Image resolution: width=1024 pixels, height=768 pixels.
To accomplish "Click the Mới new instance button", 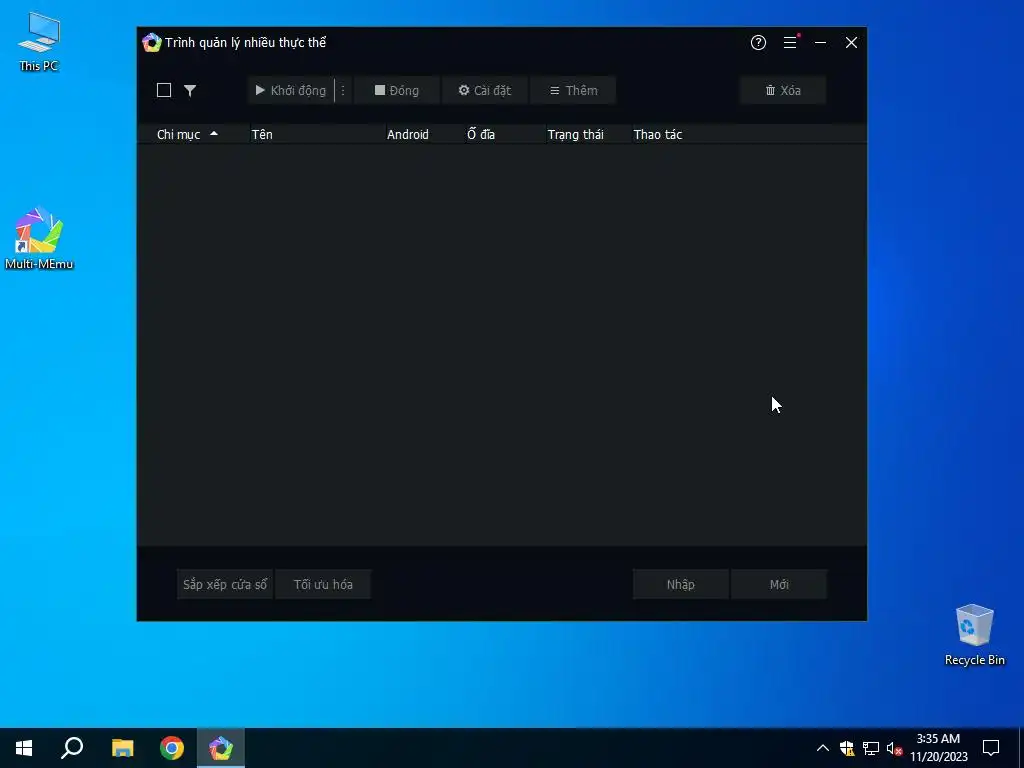I will point(779,584).
